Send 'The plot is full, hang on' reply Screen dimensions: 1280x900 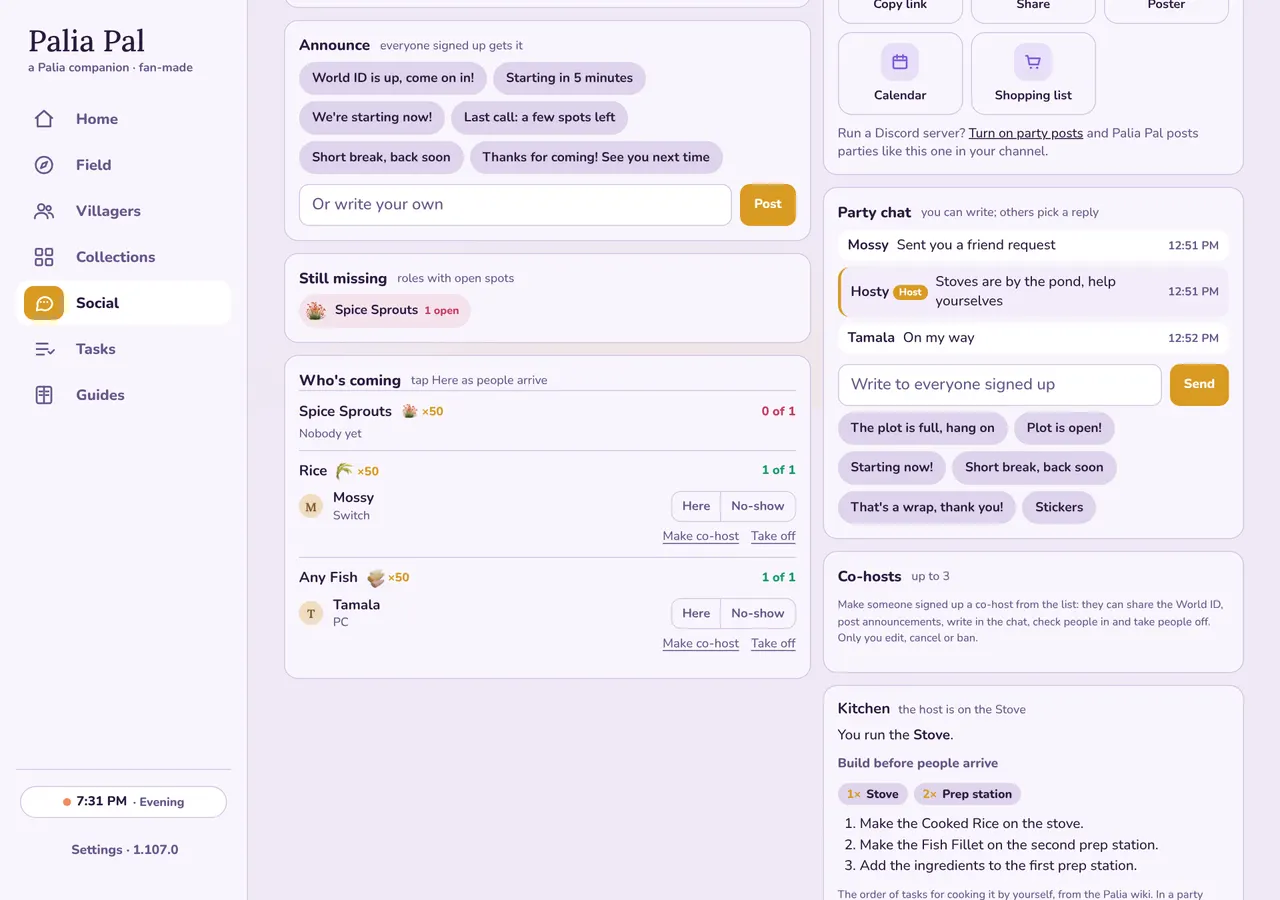(x=923, y=428)
